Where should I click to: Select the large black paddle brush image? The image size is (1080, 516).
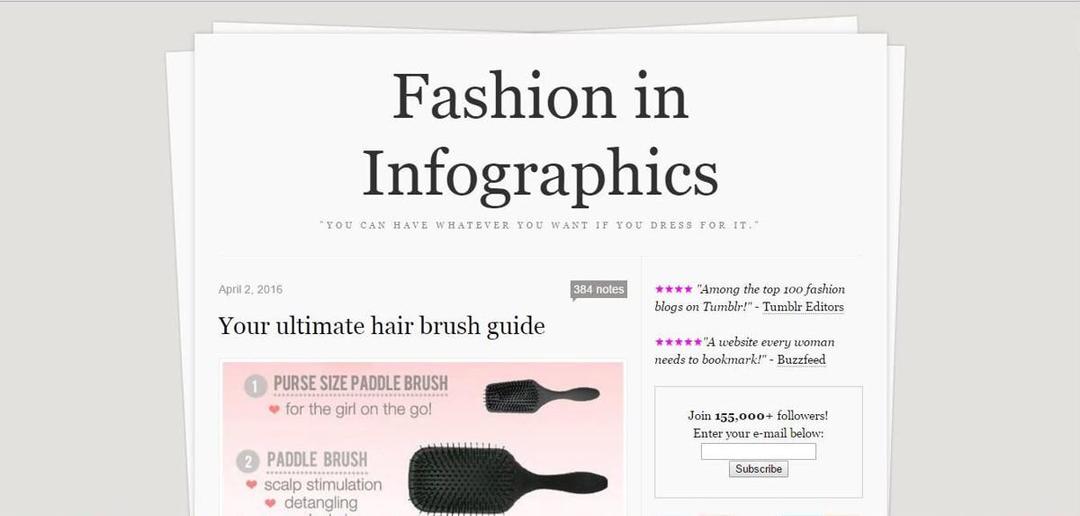(508, 477)
